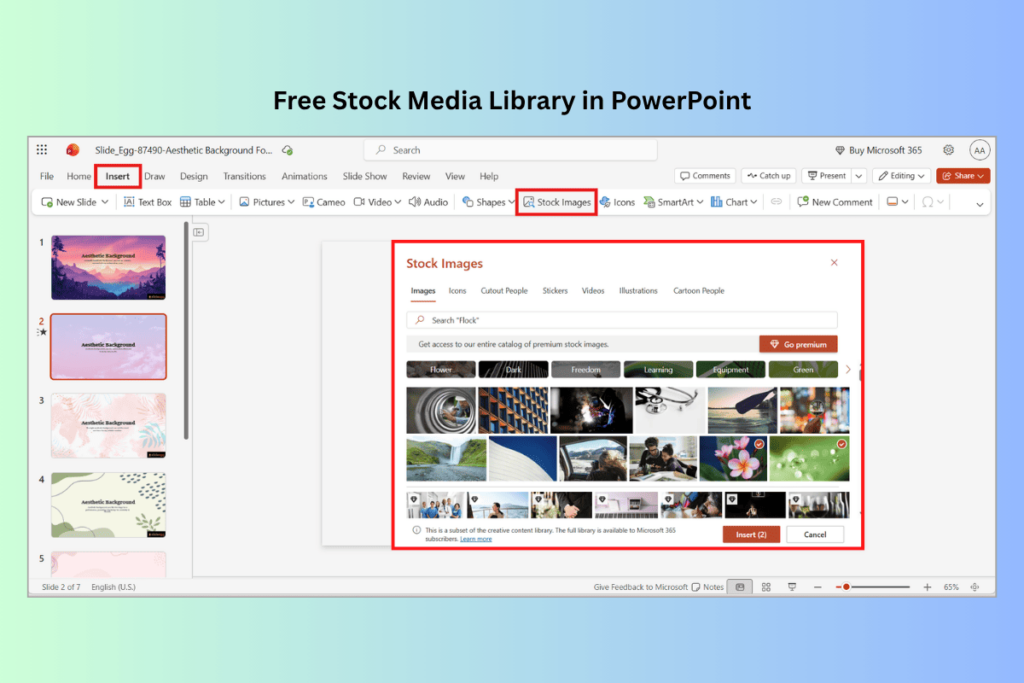Image resolution: width=1024 pixels, height=683 pixels.
Task: Open the Editing mode dropdown
Action: point(901,176)
